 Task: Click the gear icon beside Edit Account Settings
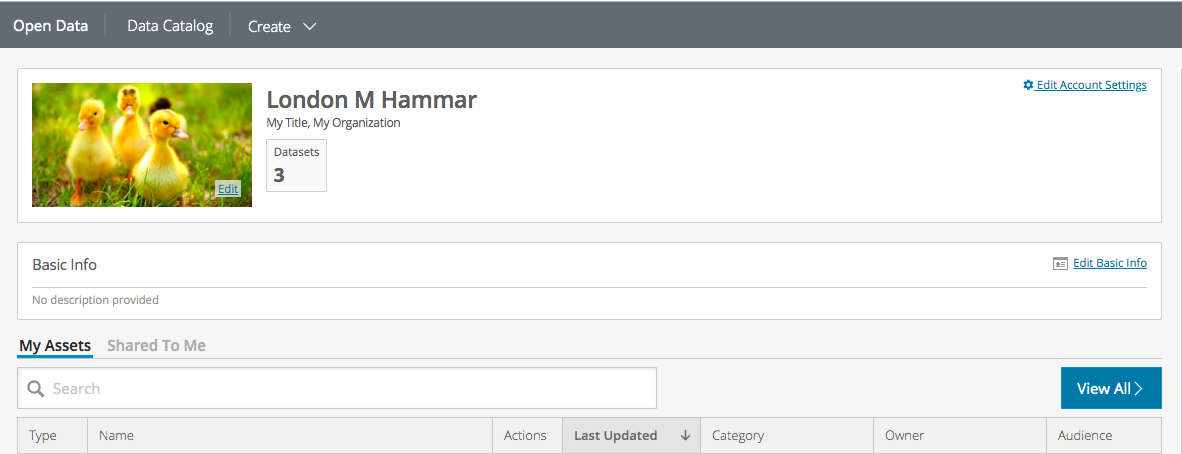(x=1027, y=85)
